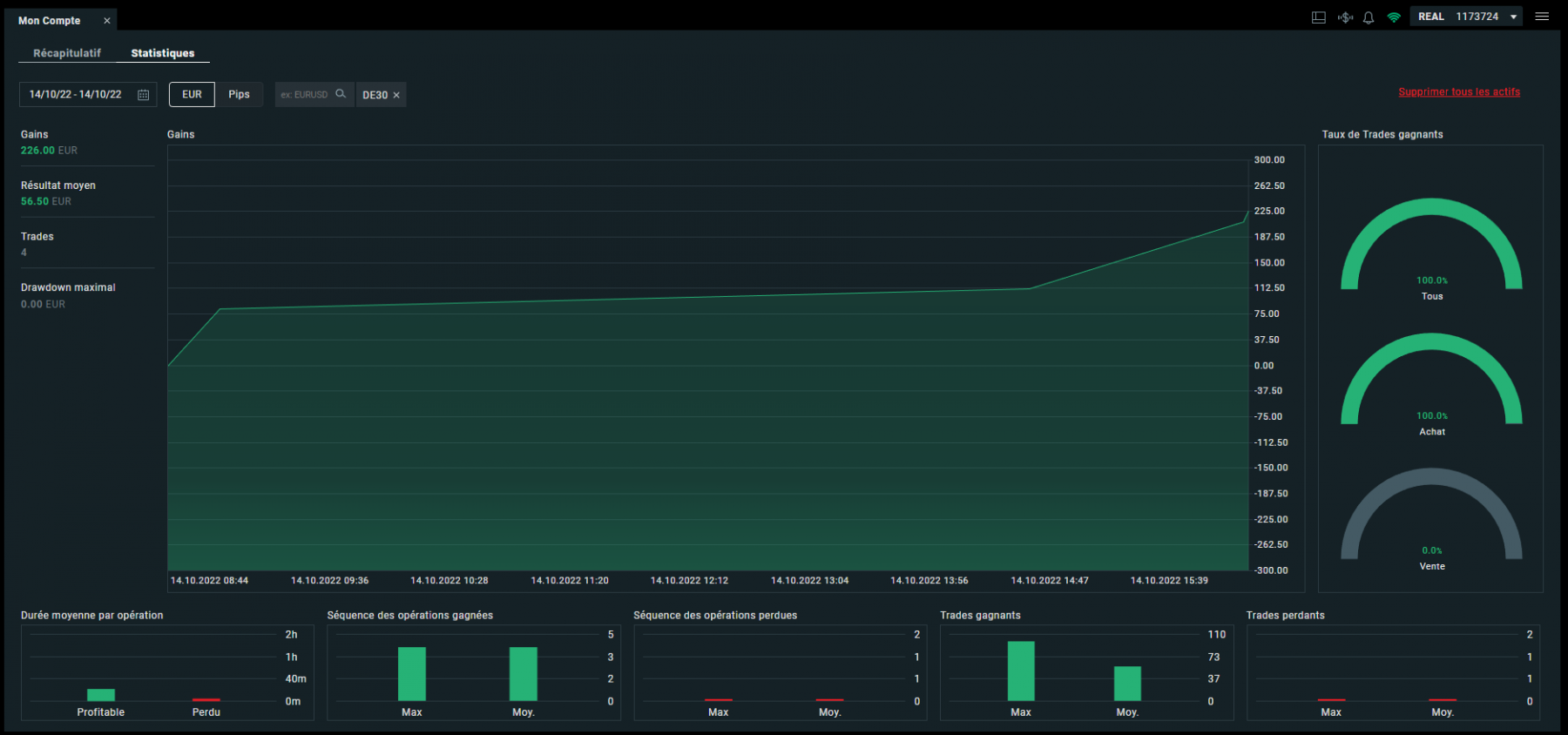Click the Max bar in Trades gagnants
Viewport: 1568px width, 735px height.
tap(1021, 671)
